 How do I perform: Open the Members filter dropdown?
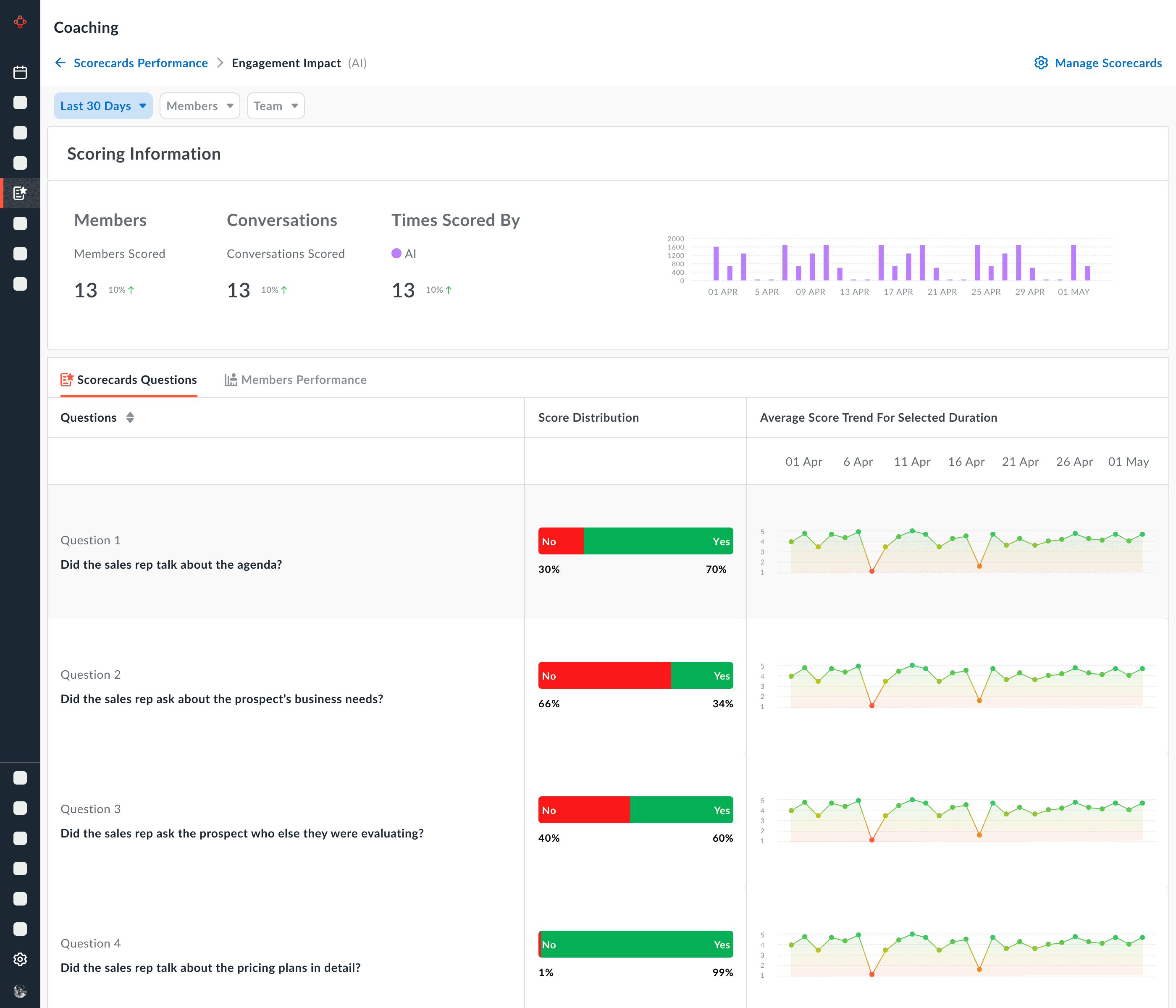[x=199, y=105]
